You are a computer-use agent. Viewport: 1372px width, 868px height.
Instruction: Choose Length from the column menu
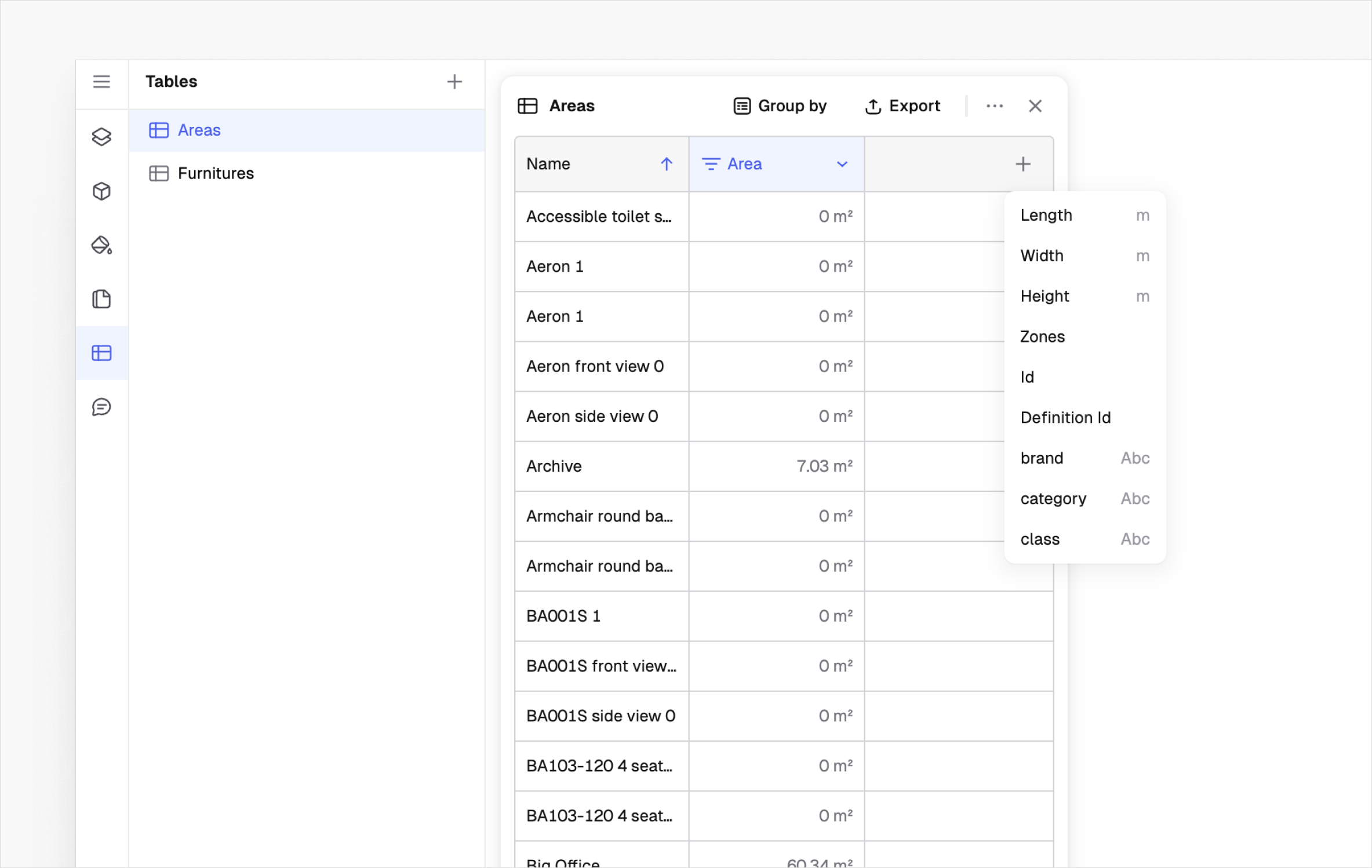coord(1085,215)
